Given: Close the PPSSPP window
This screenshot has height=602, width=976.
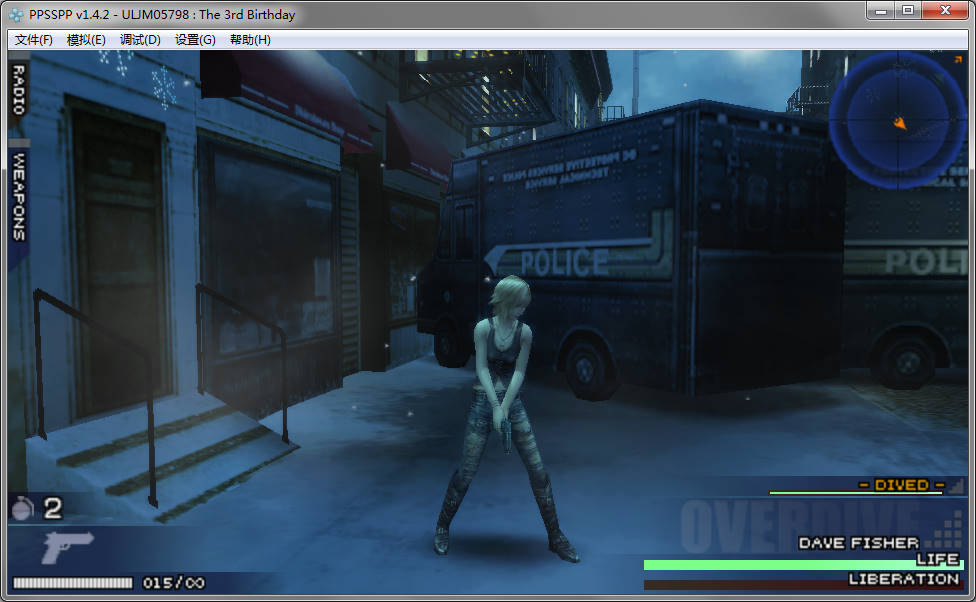Looking at the screenshot, I should point(946,11).
